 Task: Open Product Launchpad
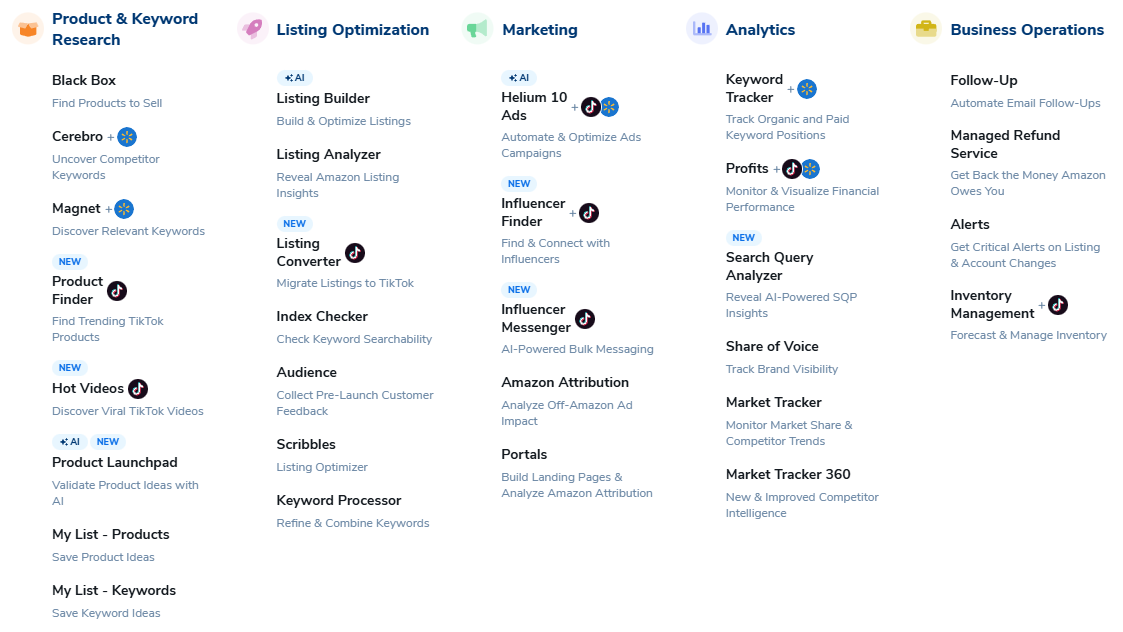[114, 462]
